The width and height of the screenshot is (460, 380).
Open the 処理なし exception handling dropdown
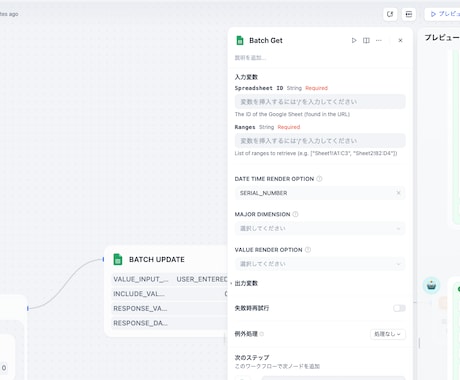click(x=388, y=334)
